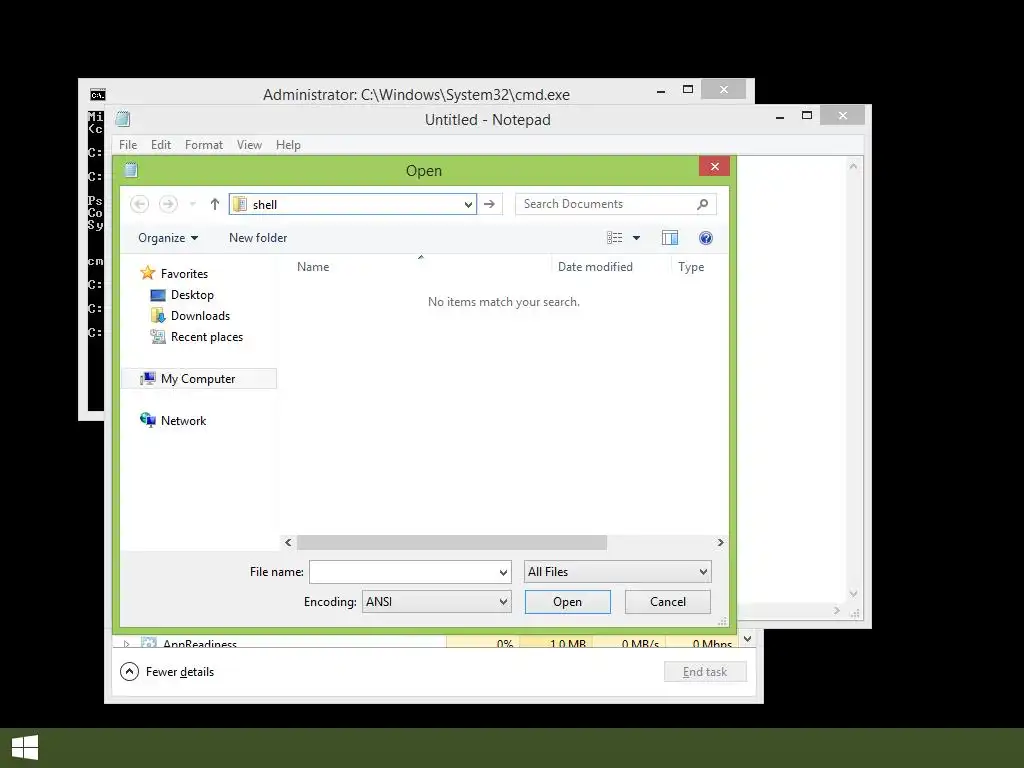1024x768 pixels.
Task: Click New folder button
Action: (x=258, y=238)
